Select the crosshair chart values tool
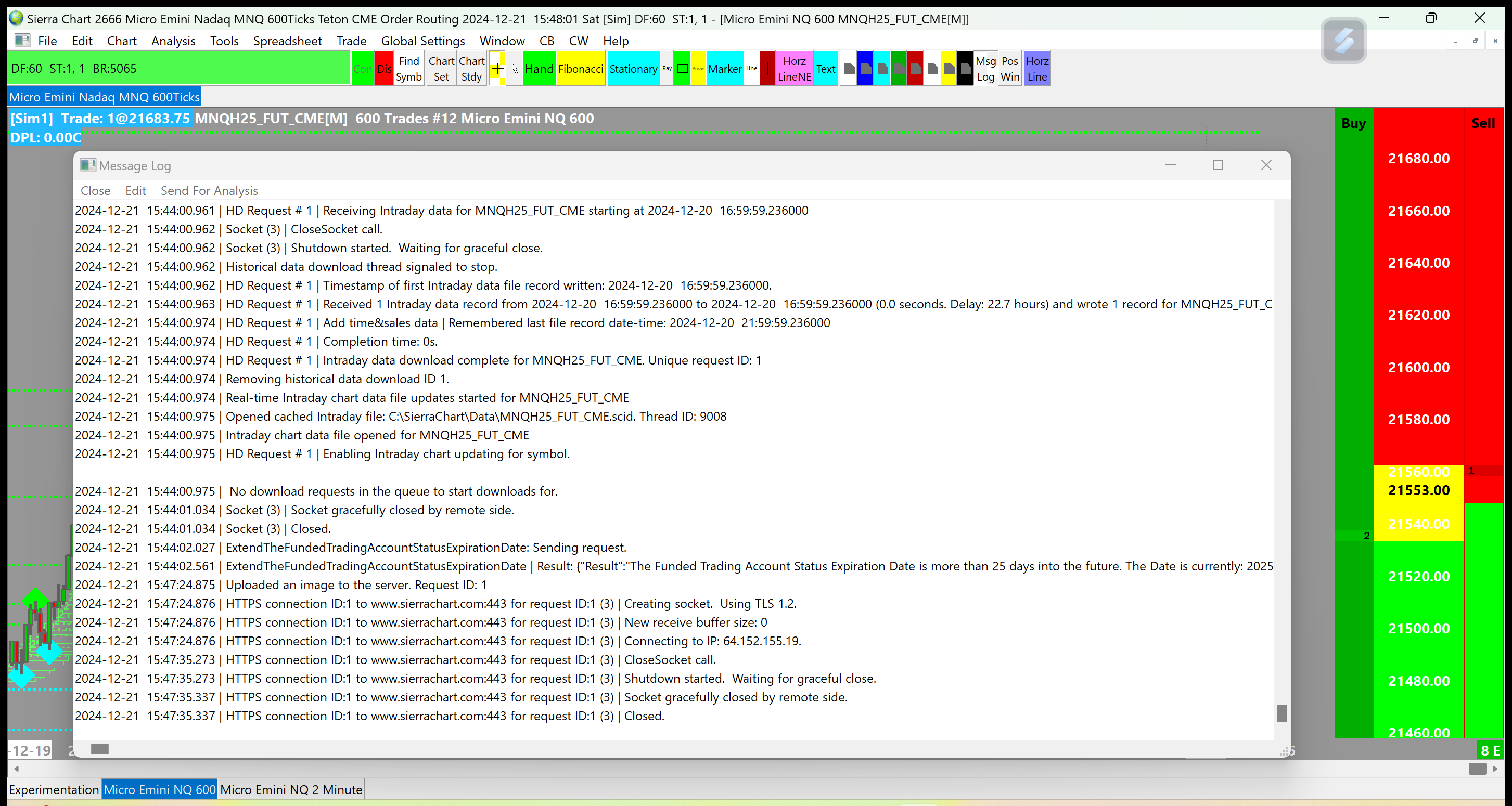Screen dimensions: 1512x806 click(497, 69)
